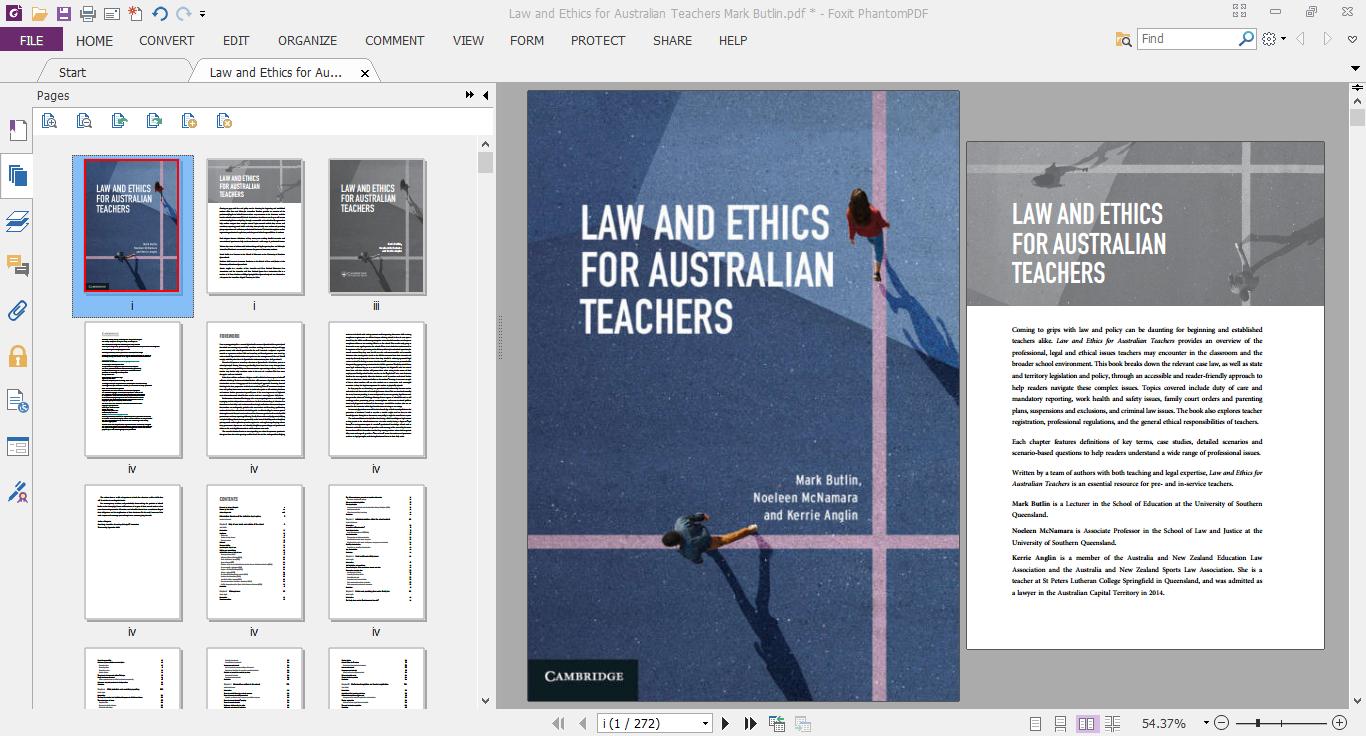The image size is (1366, 736).
Task: Open the page number dropdown
Action: coord(705,723)
